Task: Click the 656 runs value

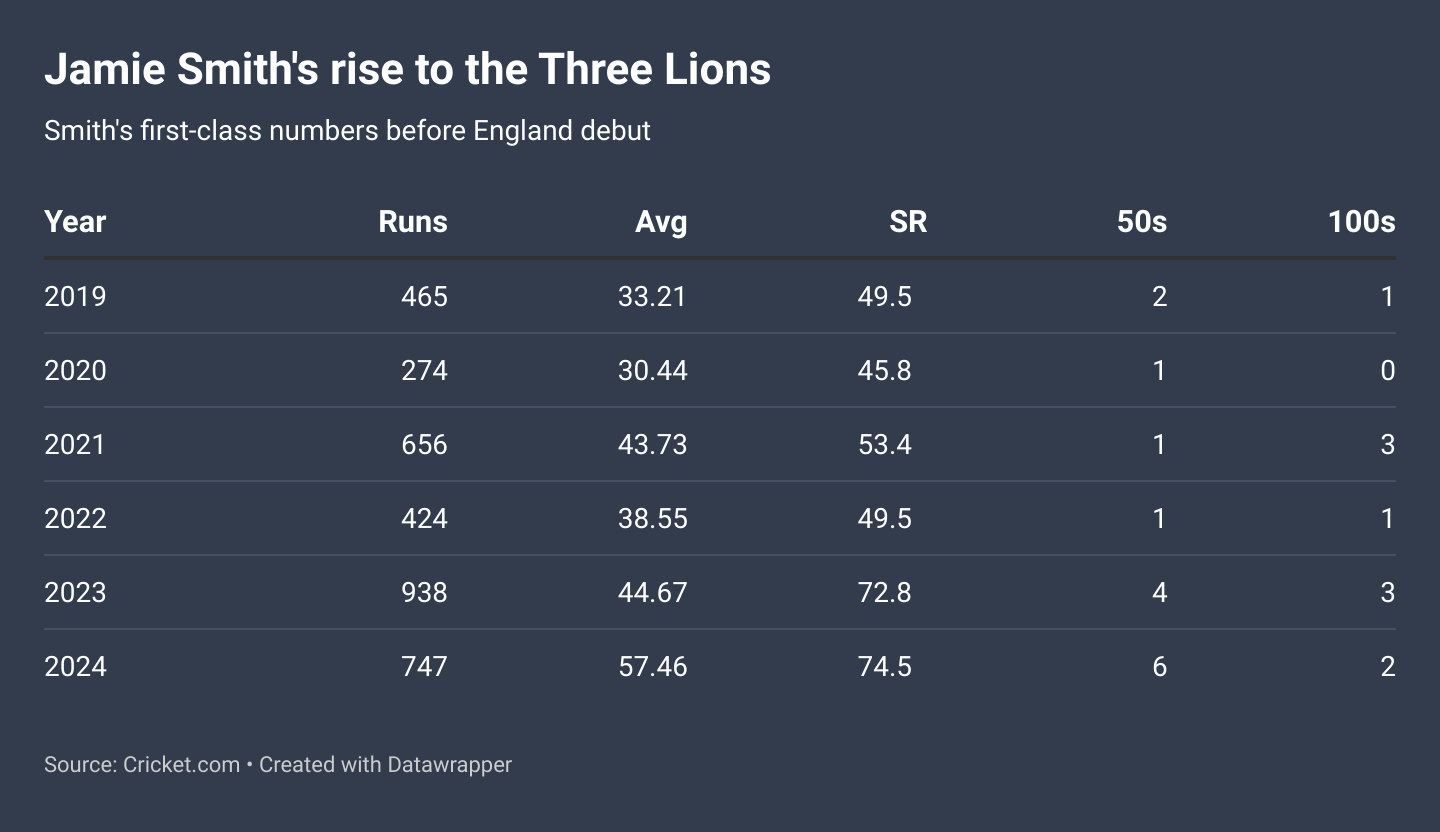Action: (x=424, y=445)
